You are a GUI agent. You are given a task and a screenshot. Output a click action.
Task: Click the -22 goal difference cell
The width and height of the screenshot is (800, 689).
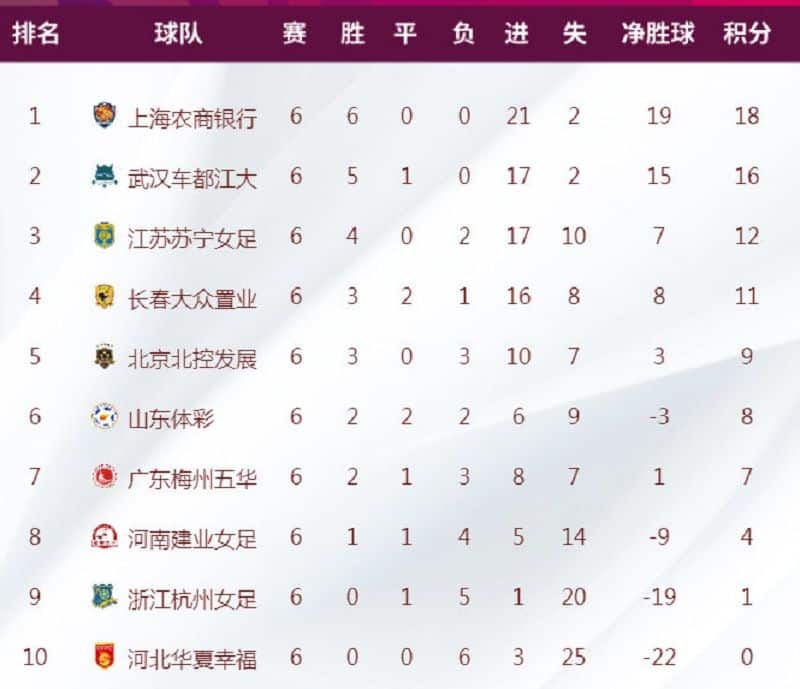[659, 657]
